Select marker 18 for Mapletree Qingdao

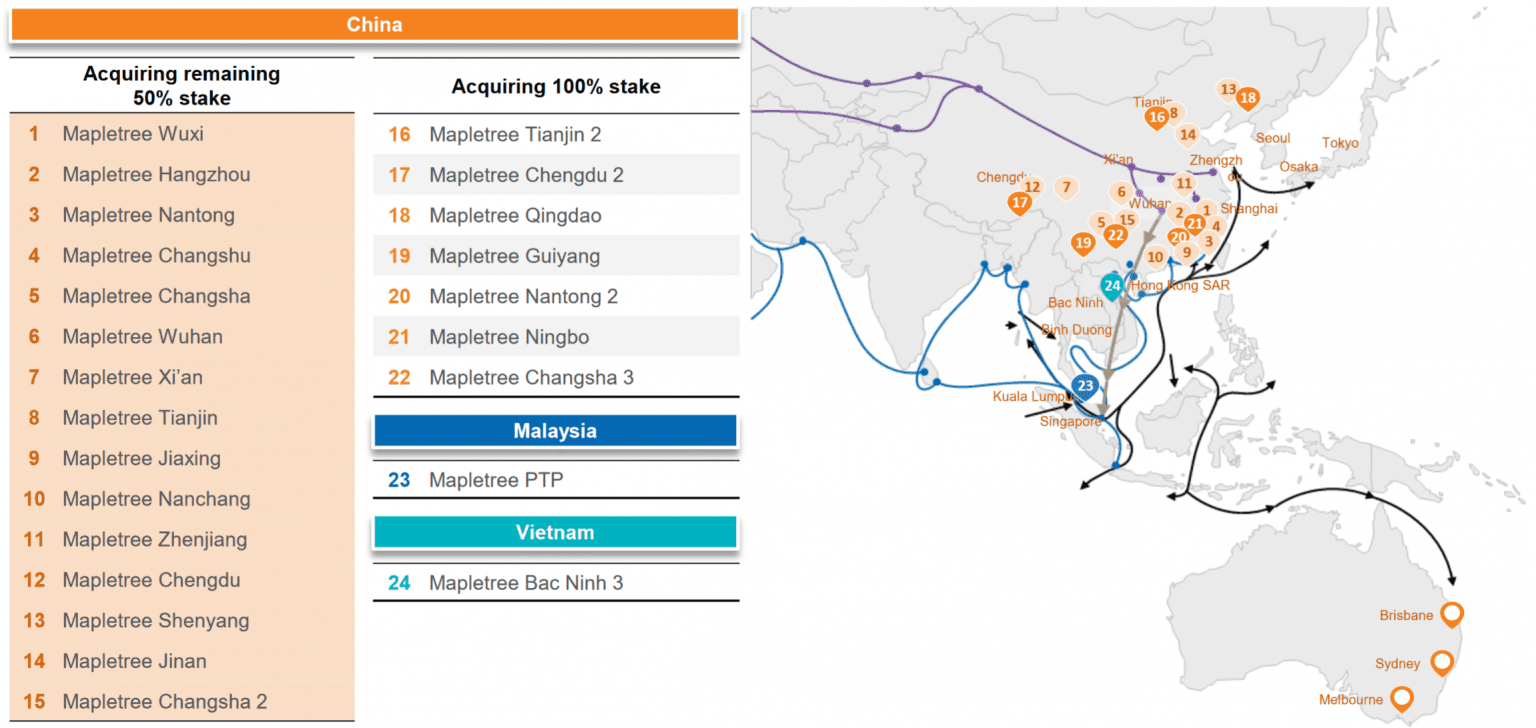[1248, 99]
